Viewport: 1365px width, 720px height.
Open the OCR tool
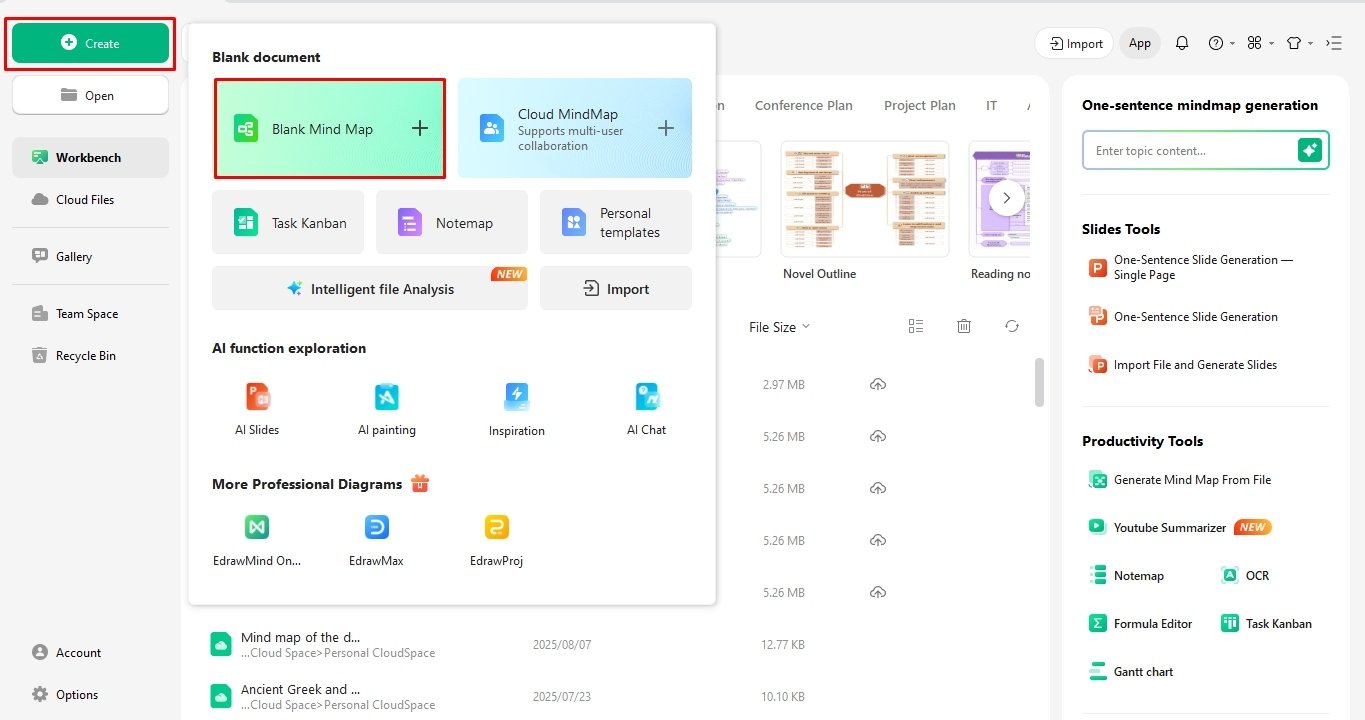pos(1246,575)
